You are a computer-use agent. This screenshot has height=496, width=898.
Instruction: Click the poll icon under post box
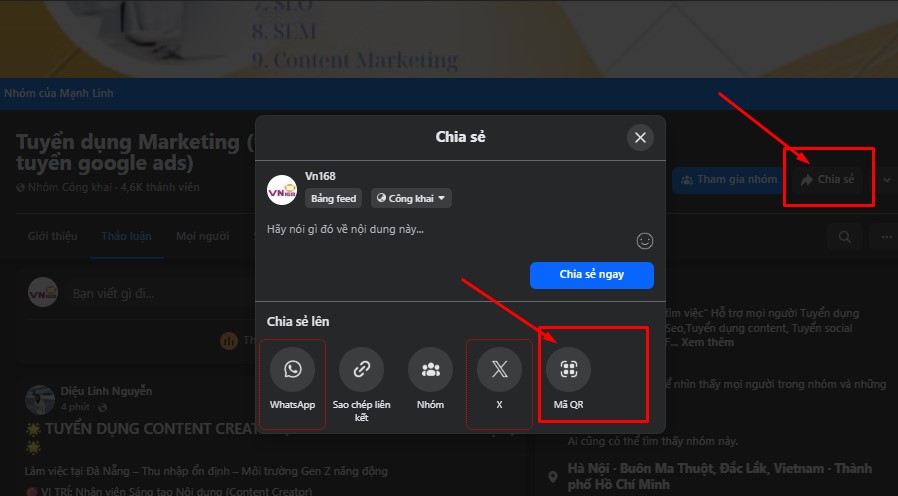point(229,341)
